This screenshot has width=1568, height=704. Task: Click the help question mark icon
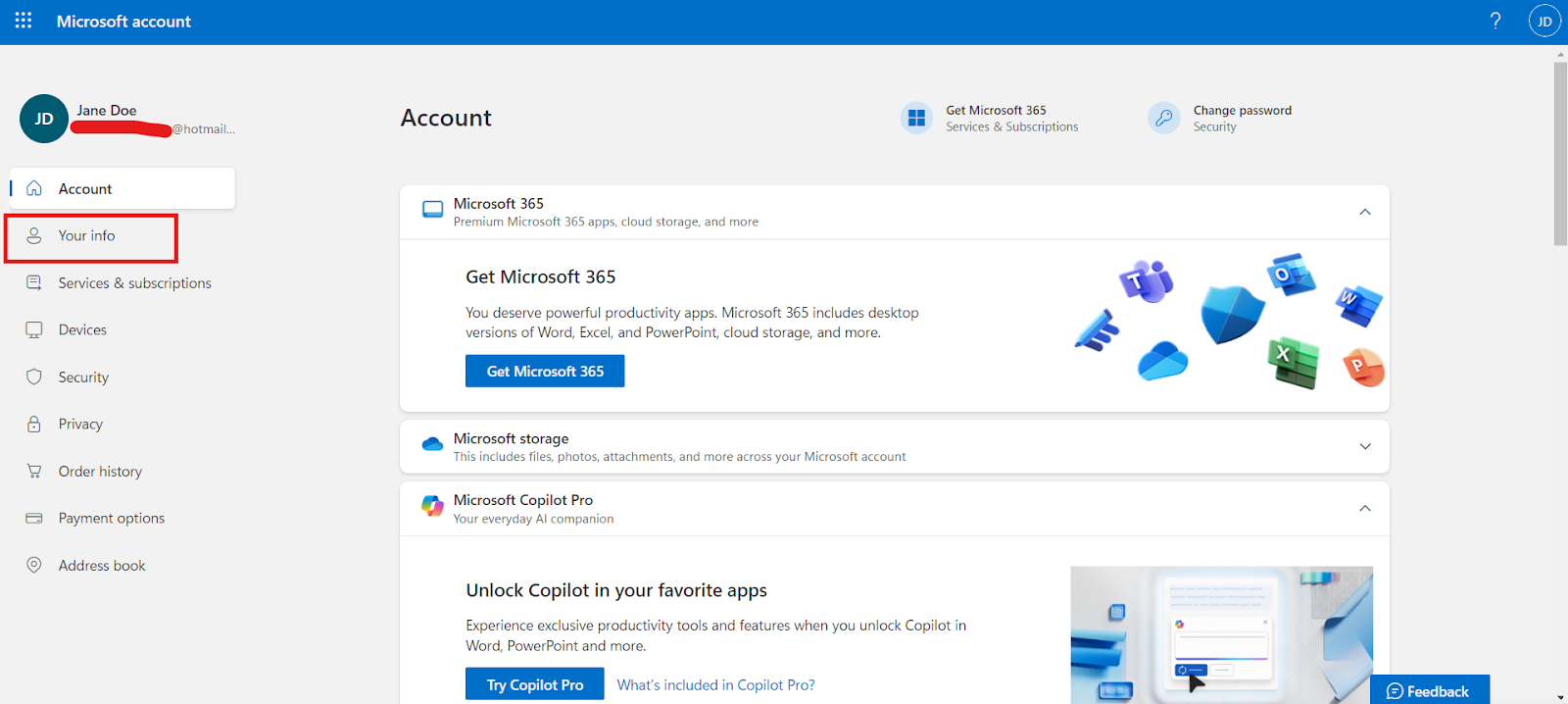click(1495, 21)
